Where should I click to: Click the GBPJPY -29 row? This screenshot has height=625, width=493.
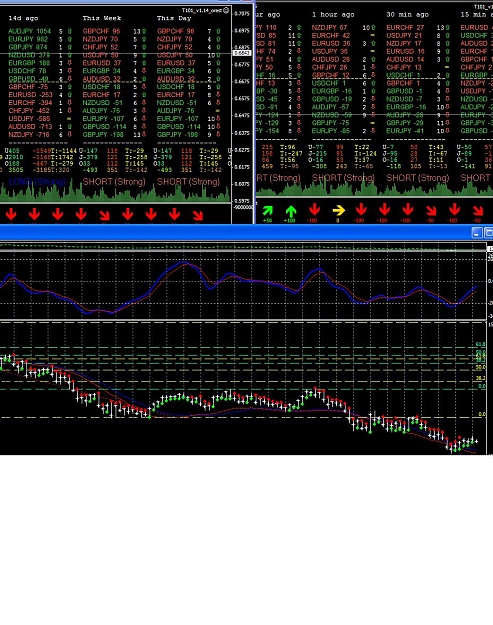418,123
